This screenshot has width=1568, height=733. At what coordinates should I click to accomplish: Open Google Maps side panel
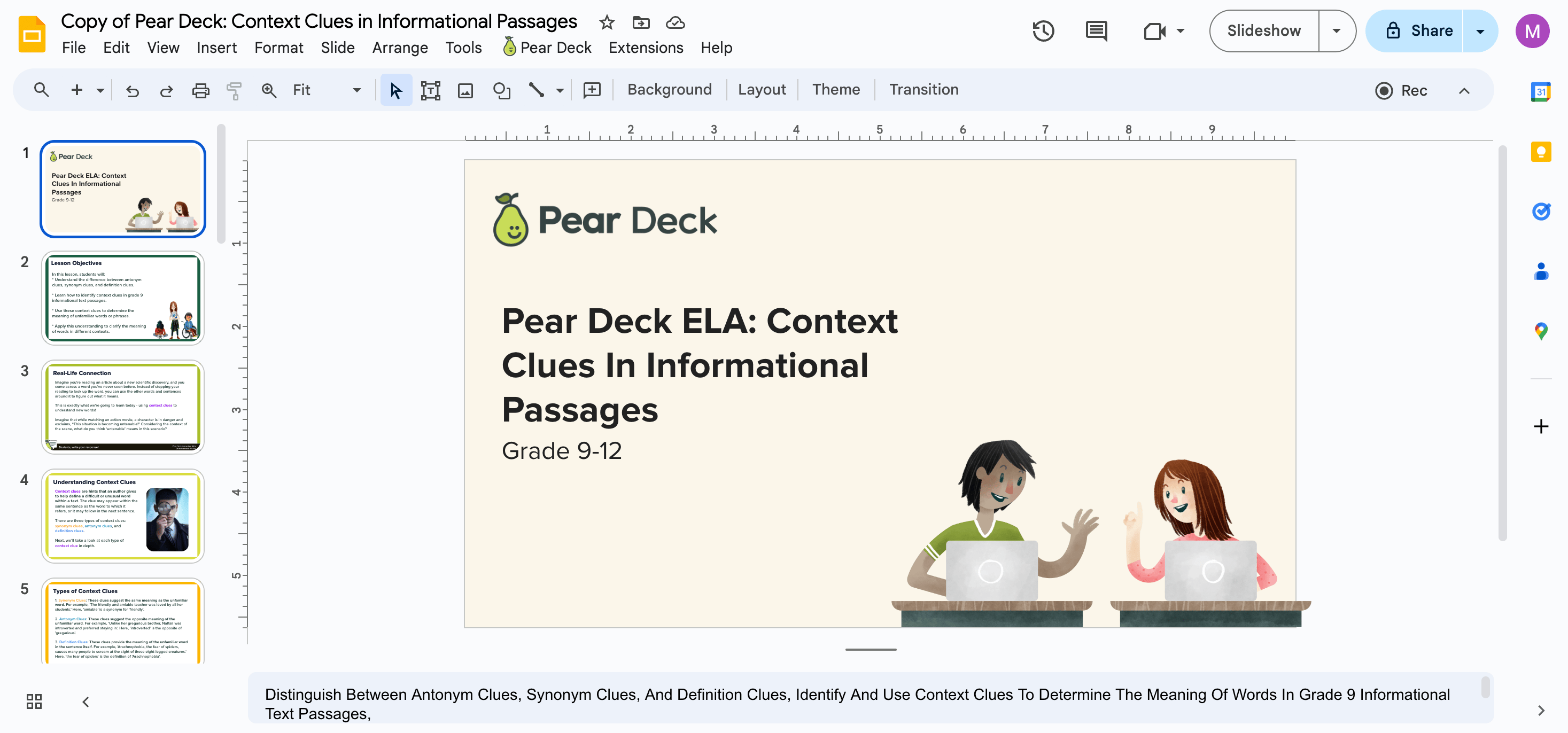coord(1541,331)
